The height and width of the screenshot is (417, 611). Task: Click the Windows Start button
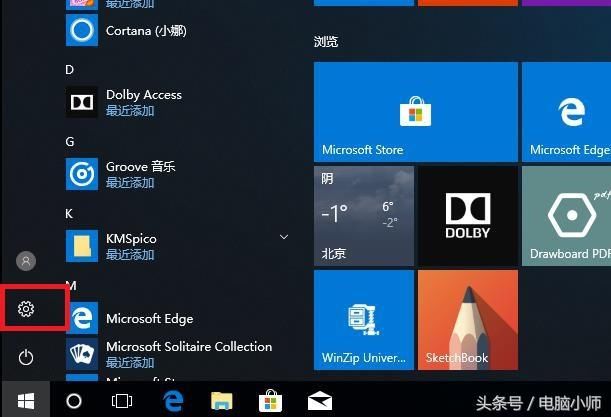click(26, 401)
